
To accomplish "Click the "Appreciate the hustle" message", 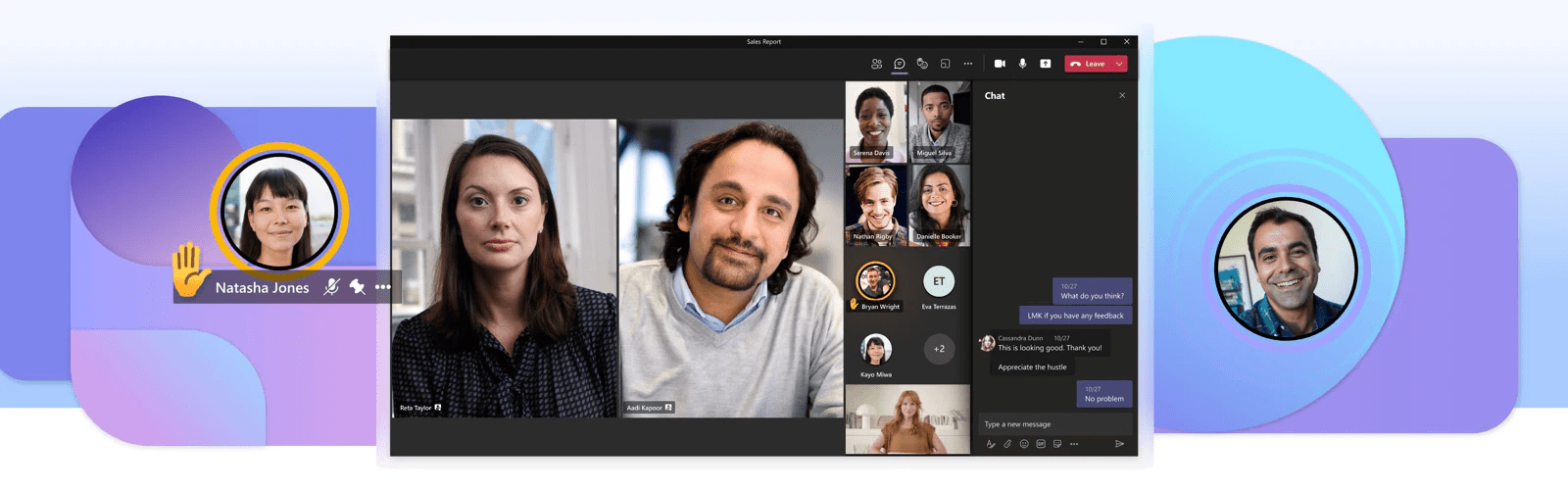I will point(1032,367).
